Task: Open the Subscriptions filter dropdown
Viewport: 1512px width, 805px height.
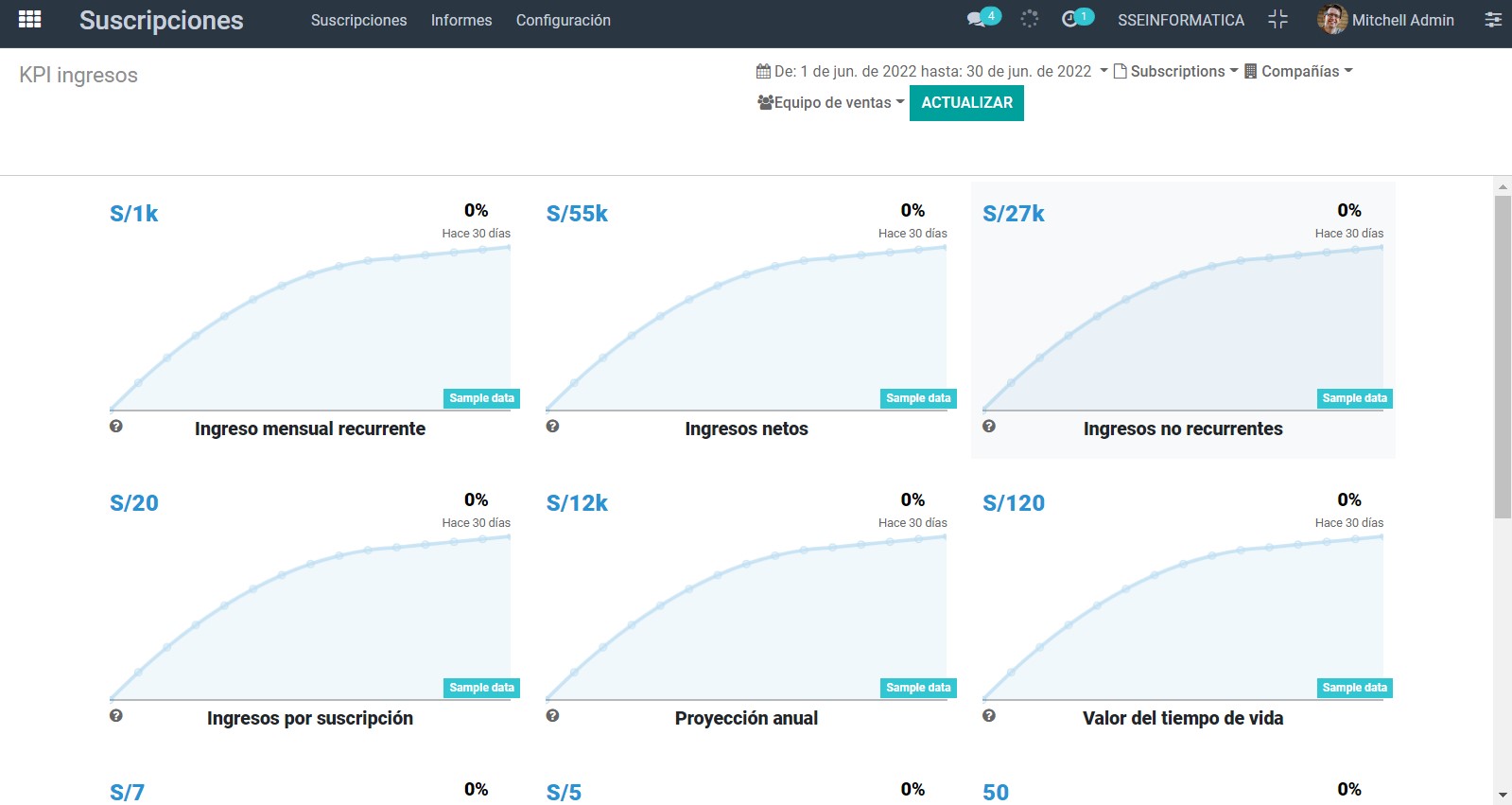Action: tap(1176, 71)
